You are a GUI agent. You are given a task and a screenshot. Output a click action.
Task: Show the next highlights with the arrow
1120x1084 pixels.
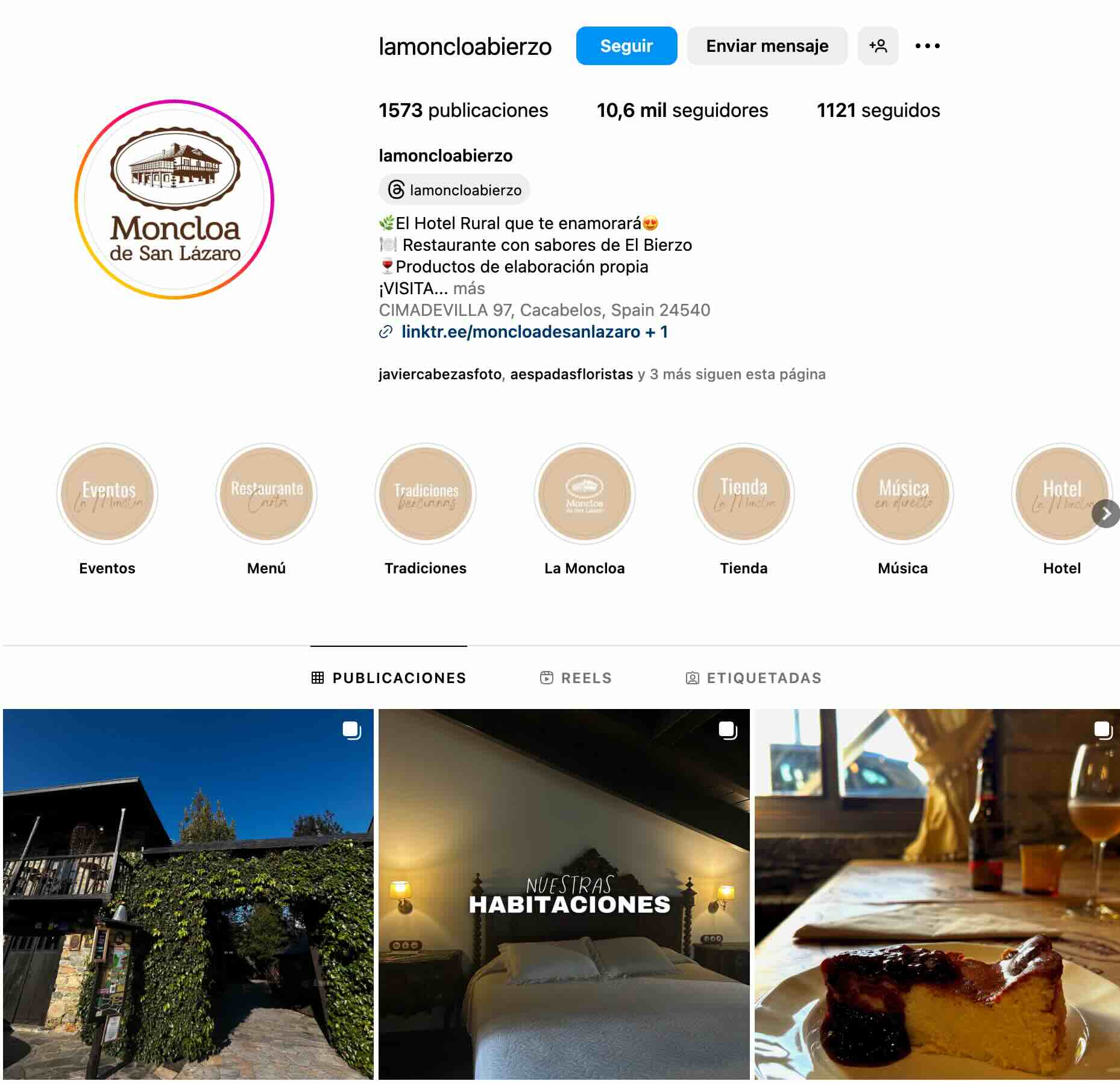1106,514
